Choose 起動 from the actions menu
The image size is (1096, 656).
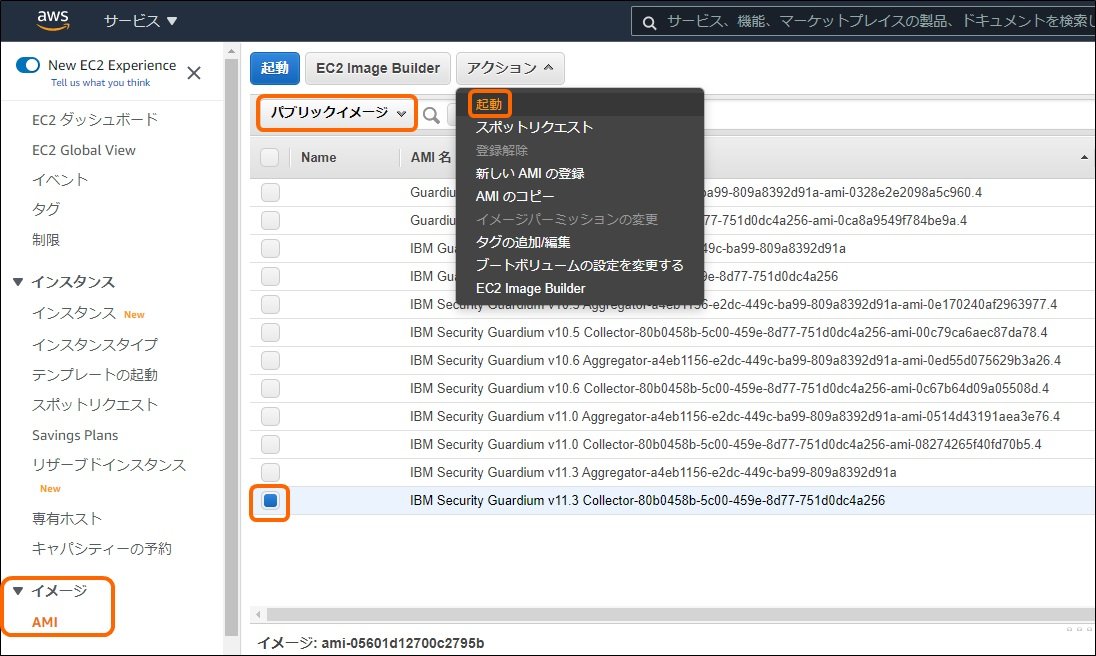coord(489,104)
